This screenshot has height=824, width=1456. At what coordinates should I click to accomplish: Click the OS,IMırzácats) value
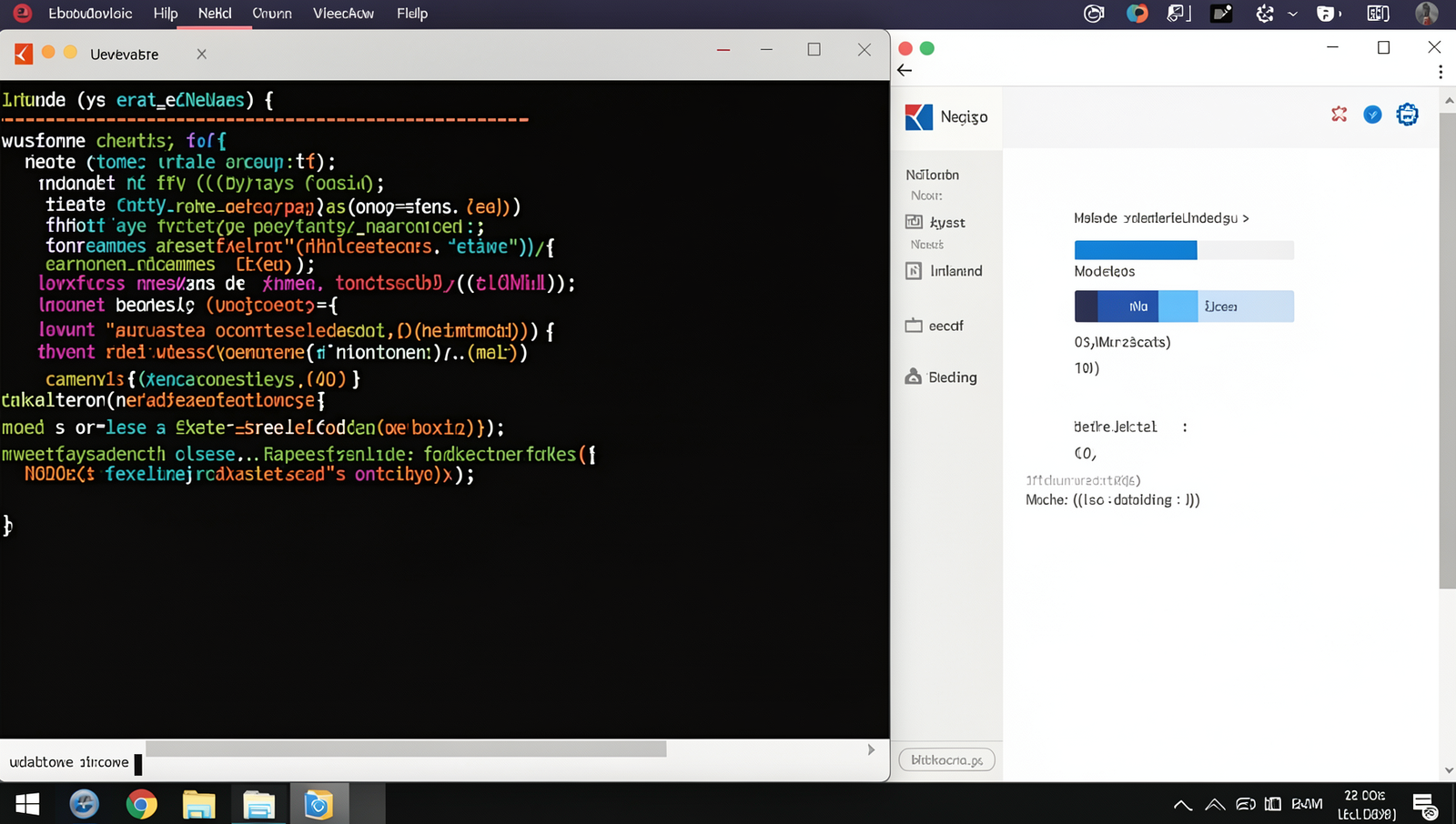[x=1122, y=342]
